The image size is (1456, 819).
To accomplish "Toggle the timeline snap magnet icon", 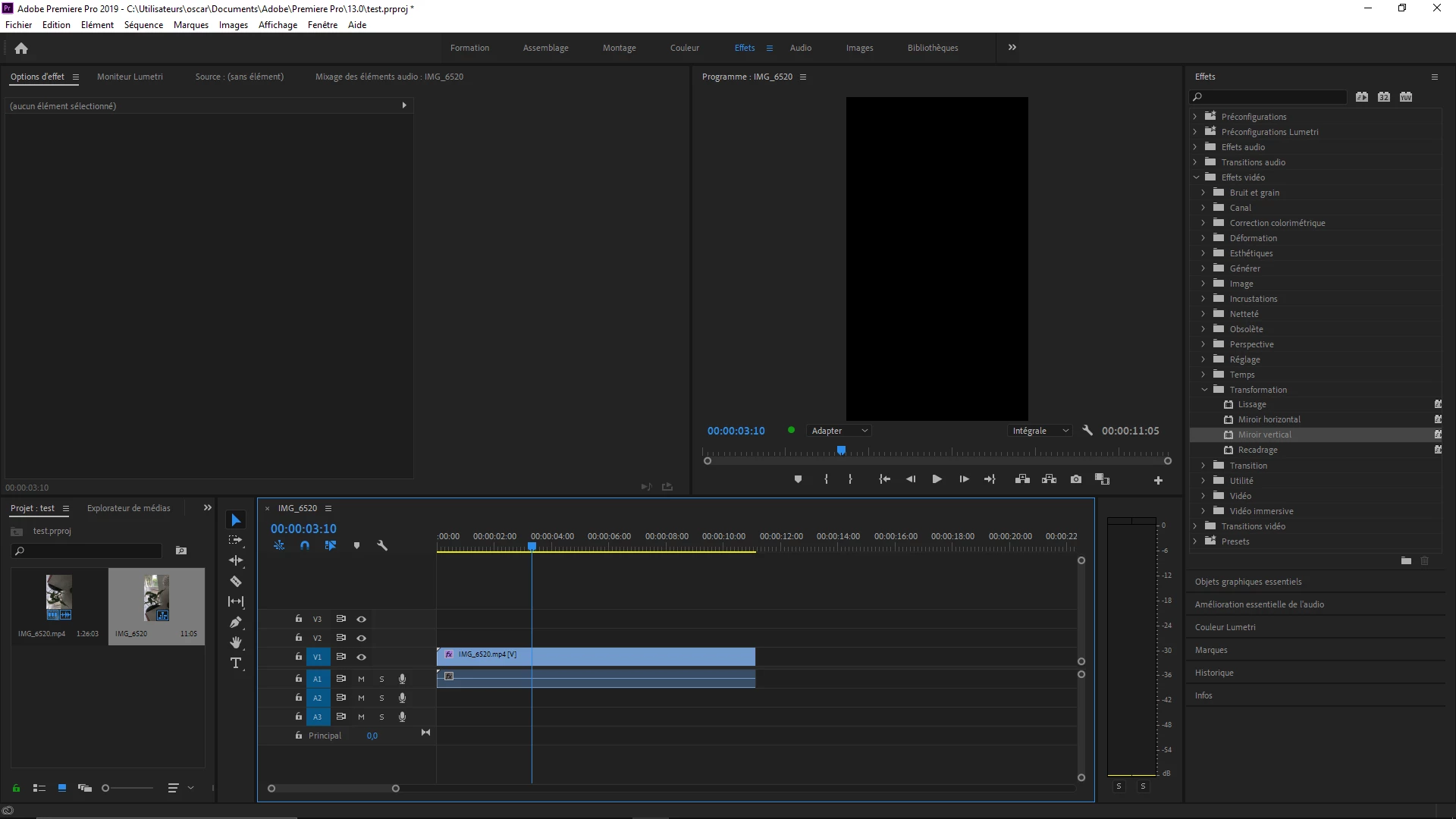I will pyautogui.click(x=305, y=545).
